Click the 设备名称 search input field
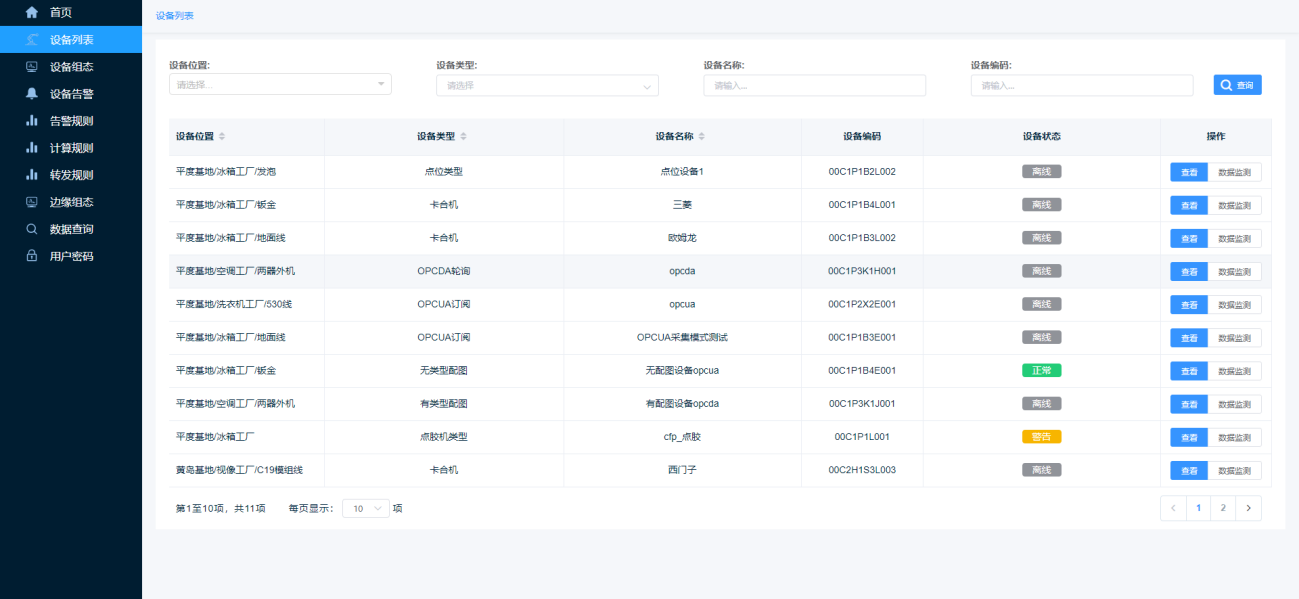This screenshot has height=599, width=1299. point(814,86)
